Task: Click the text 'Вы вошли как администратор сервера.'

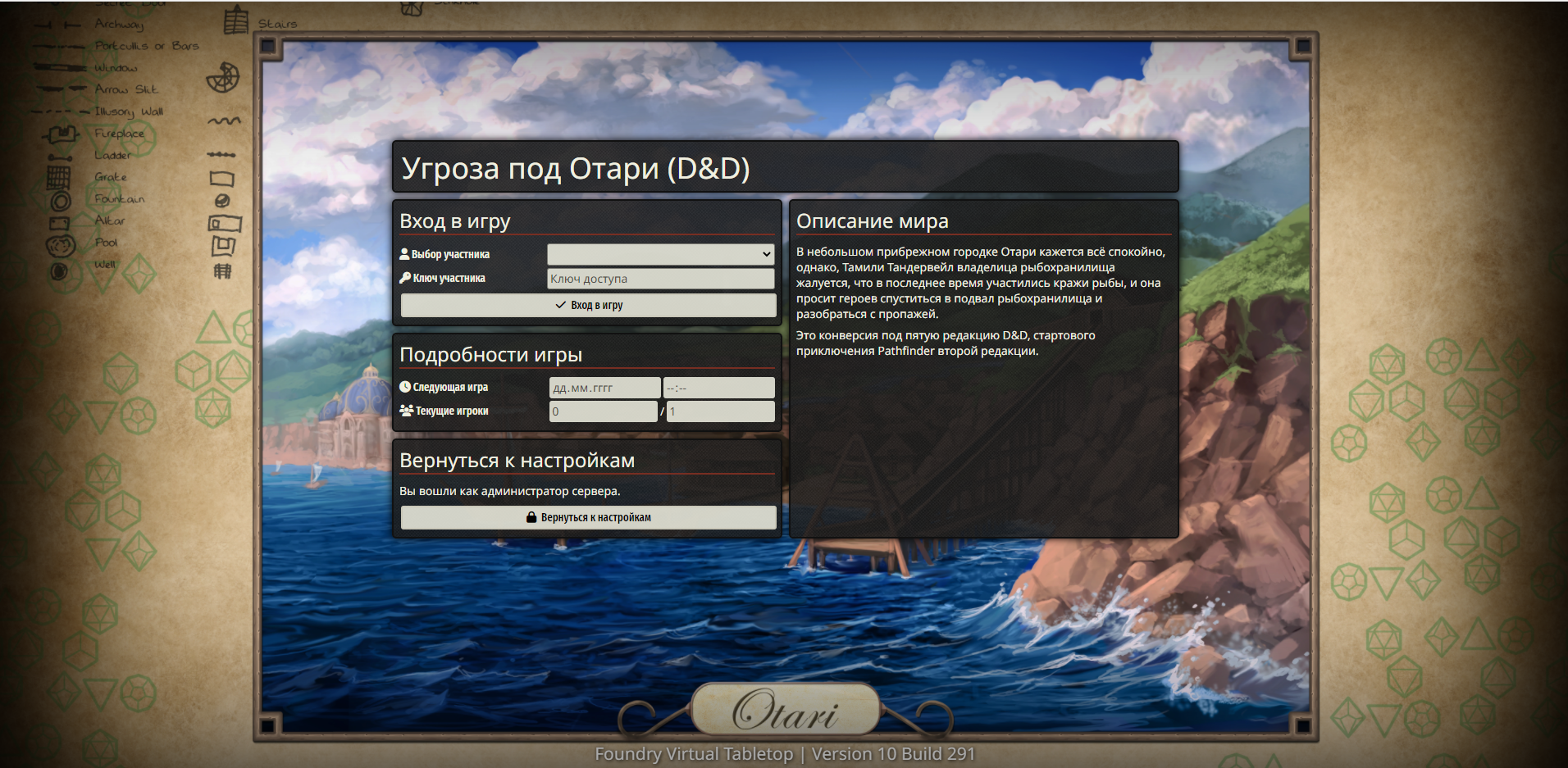Action: click(x=509, y=491)
